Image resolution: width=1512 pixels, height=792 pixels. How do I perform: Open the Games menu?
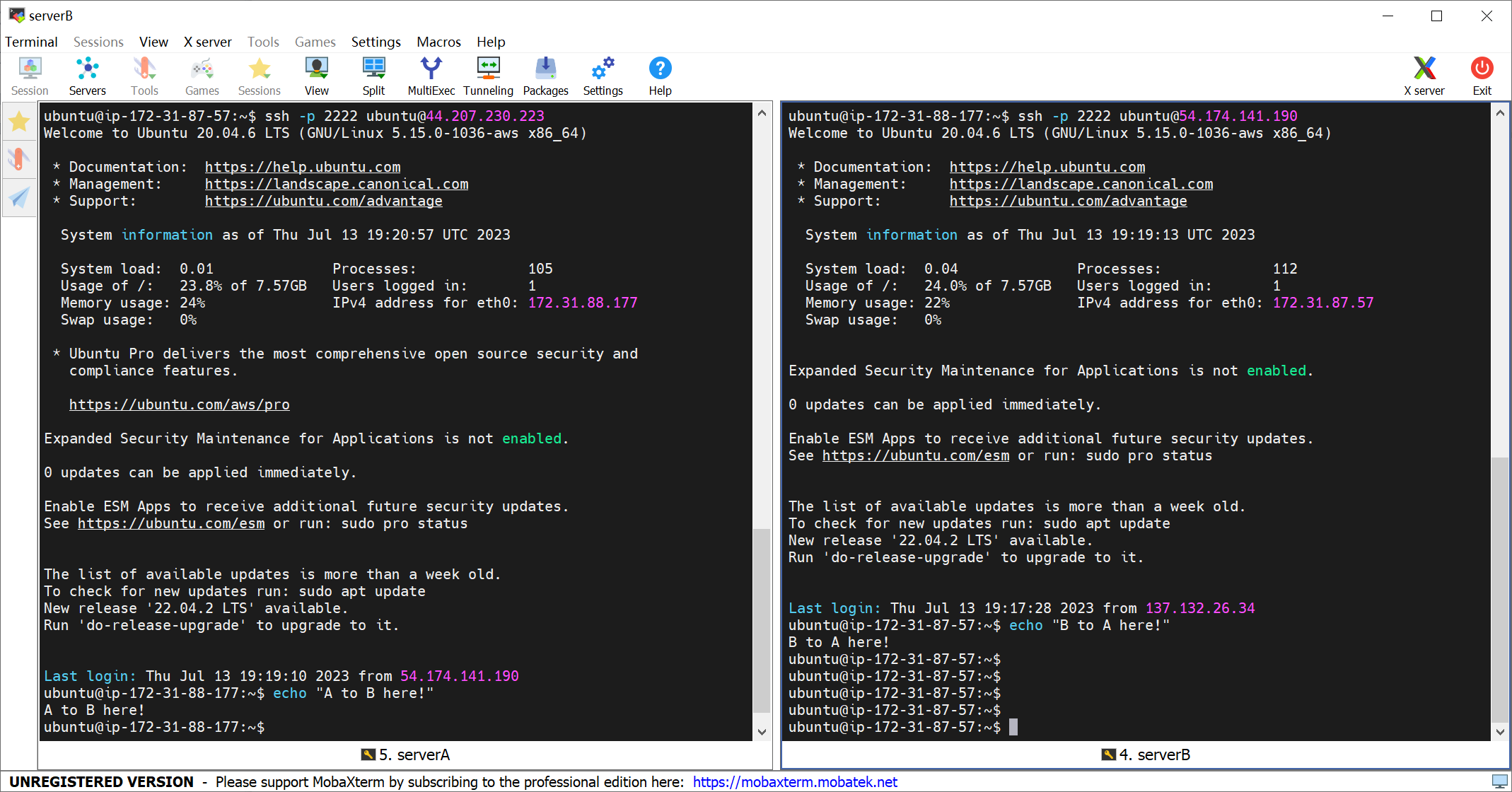pyautogui.click(x=315, y=42)
